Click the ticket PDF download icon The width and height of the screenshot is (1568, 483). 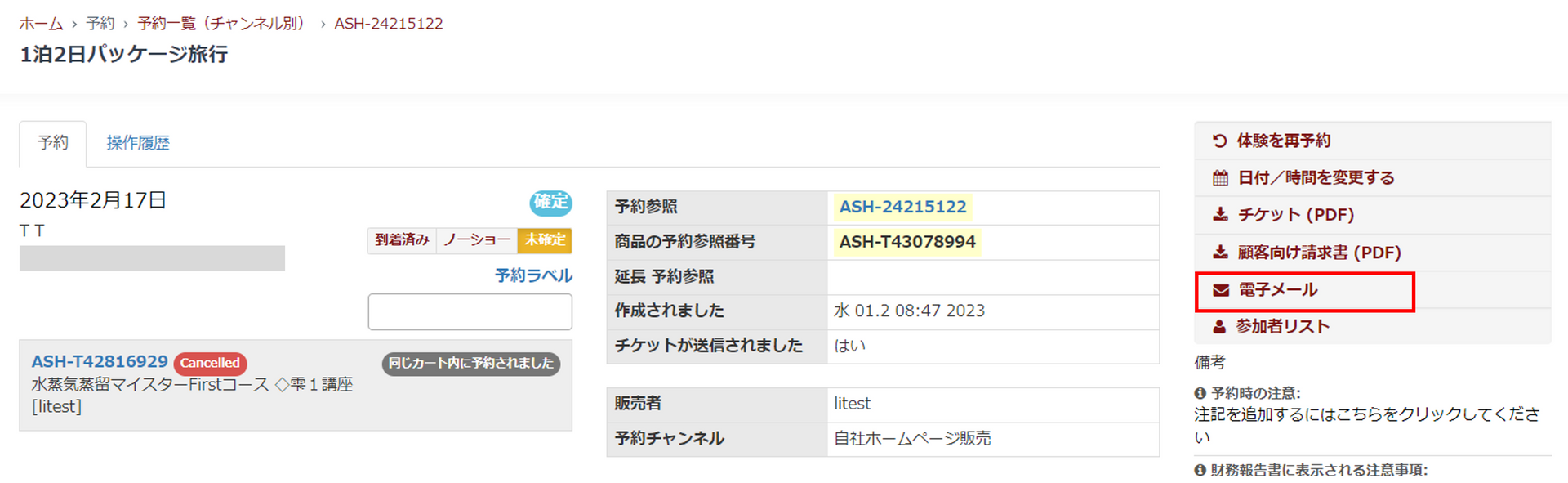[1220, 214]
